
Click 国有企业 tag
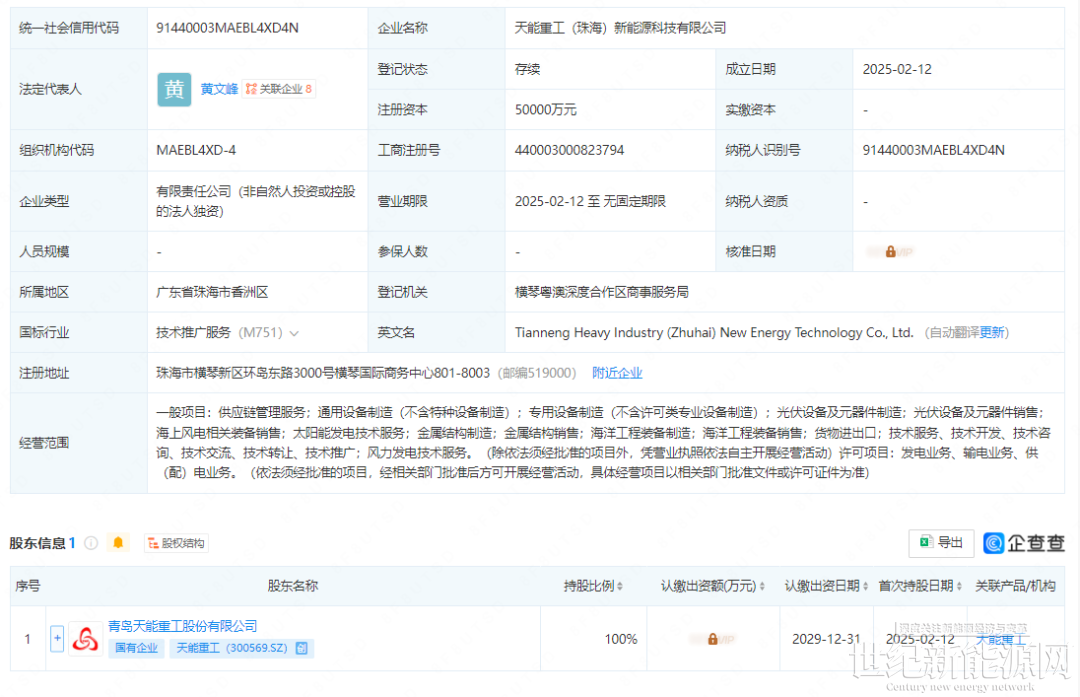[x=136, y=648]
